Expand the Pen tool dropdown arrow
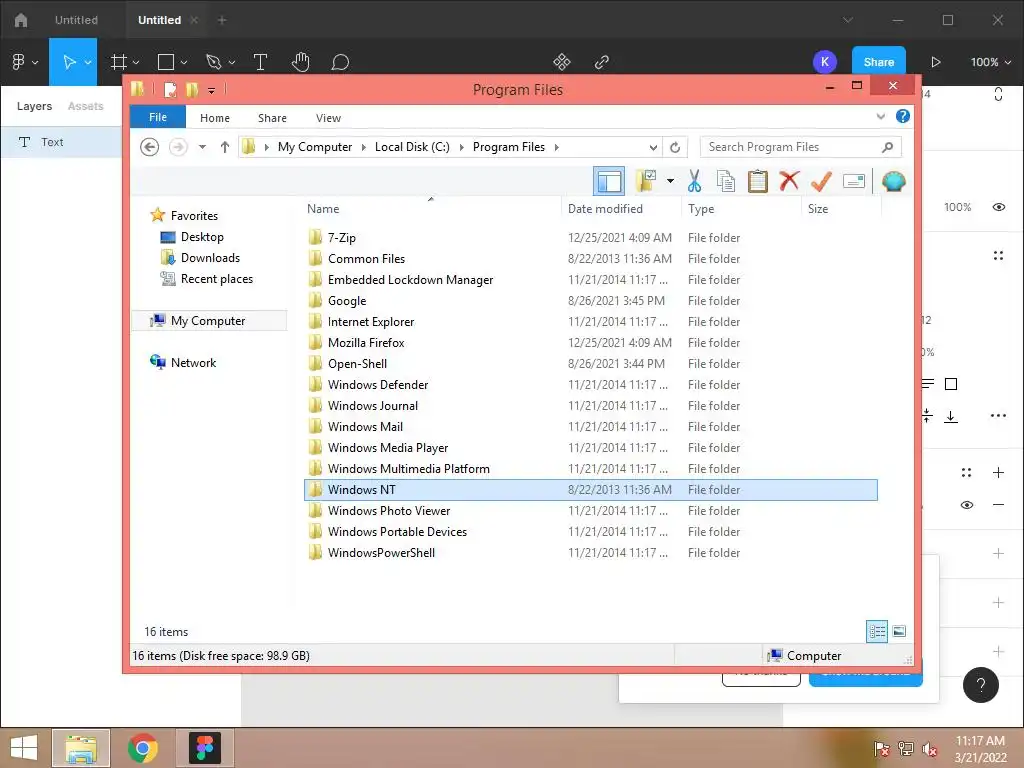The image size is (1024, 768). point(231,63)
